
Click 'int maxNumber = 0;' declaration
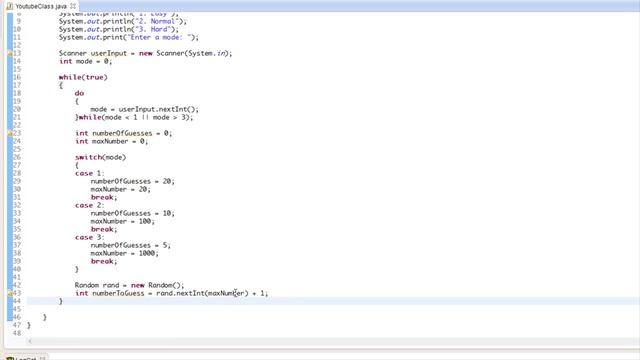(x=111, y=141)
